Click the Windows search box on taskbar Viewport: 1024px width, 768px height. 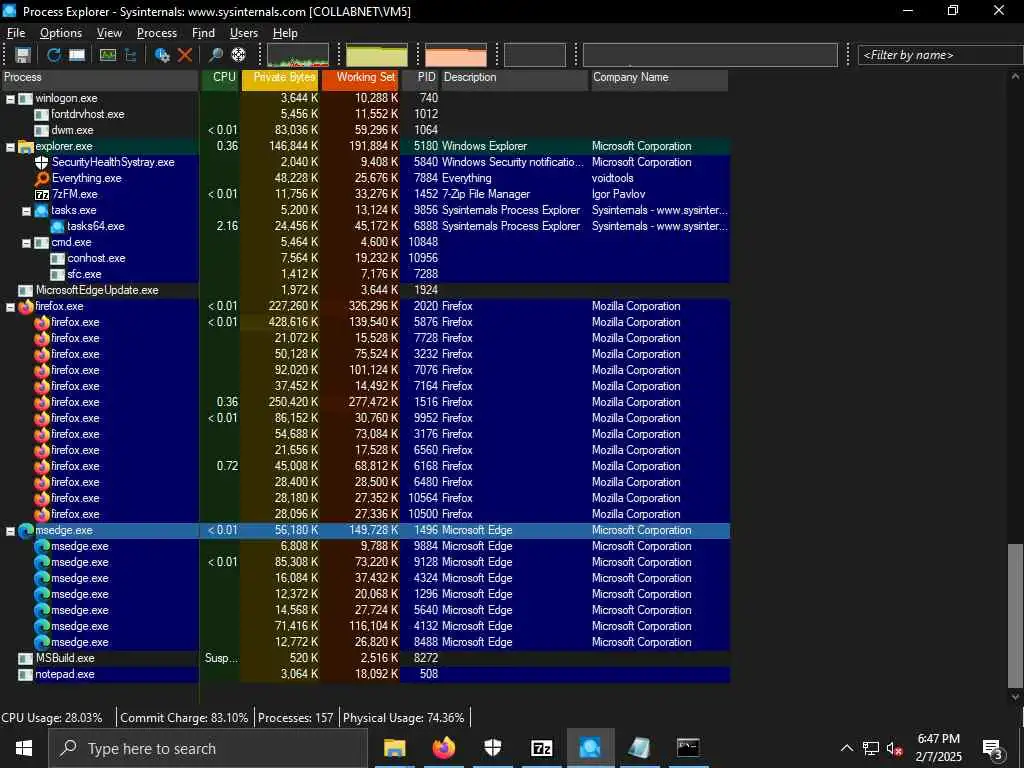(208, 748)
